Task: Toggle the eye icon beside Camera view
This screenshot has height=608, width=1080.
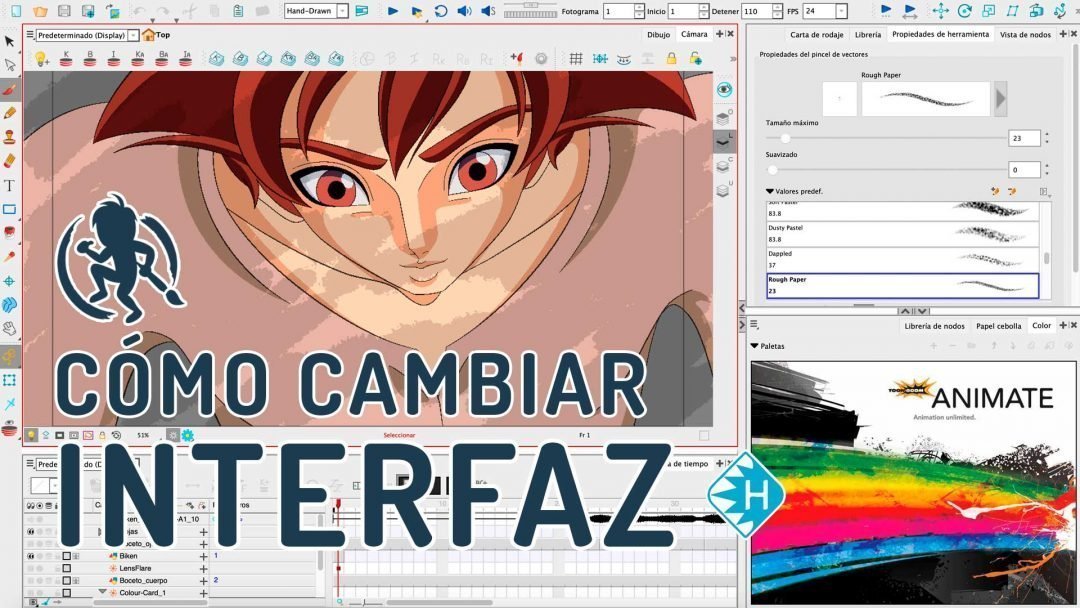Action: [x=724, y=90]
